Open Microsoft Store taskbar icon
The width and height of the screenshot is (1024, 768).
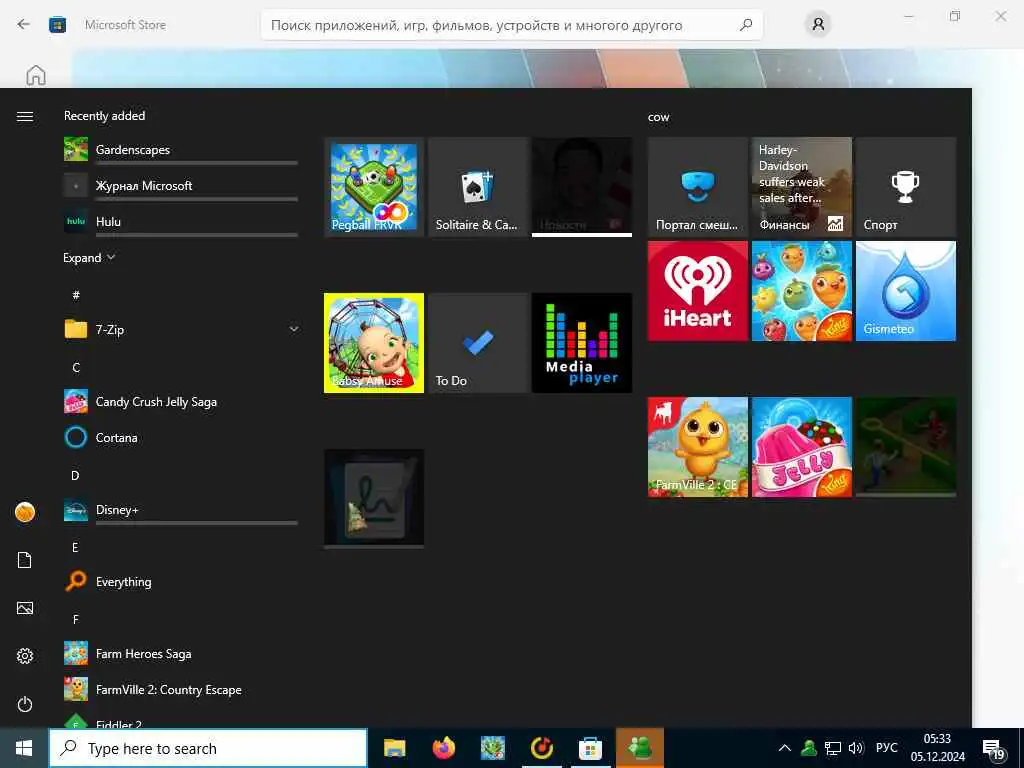tap(590, 748)
